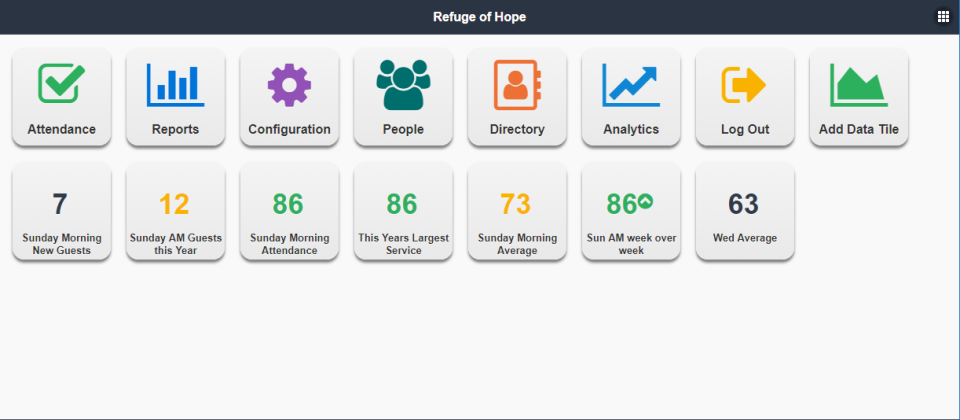The width and height of the screenshot is (960, 420).
Task: Click the Add Data Tile icon
Action: click(858, 85)
